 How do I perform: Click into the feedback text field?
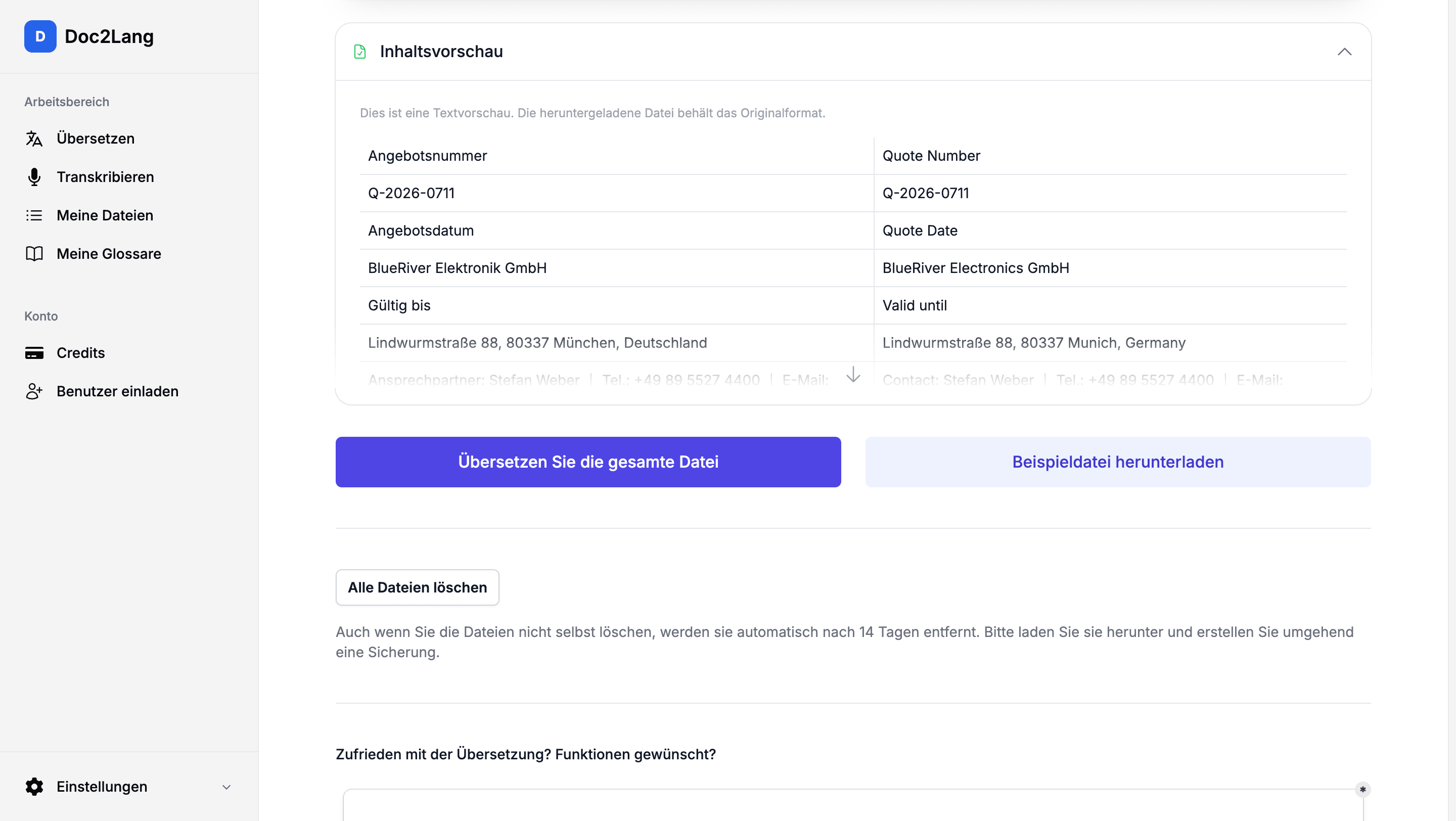853,805
